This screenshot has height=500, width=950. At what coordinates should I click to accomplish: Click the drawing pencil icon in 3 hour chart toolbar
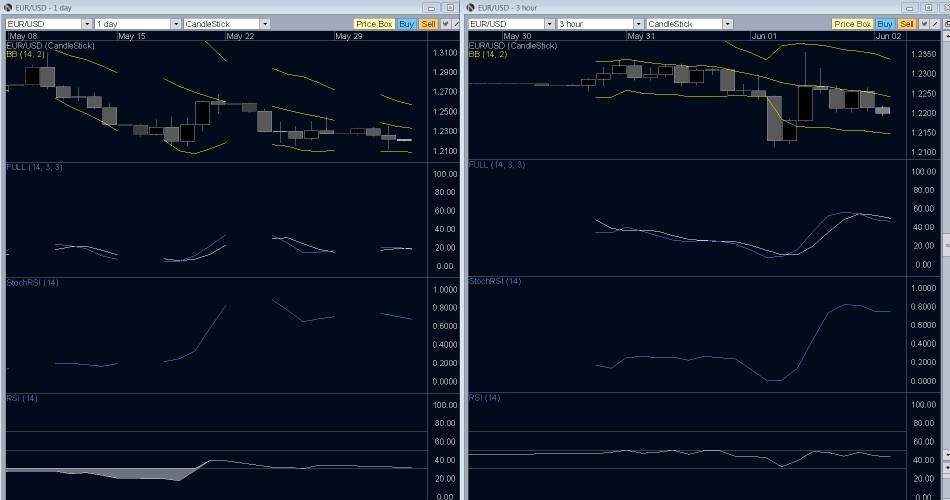click(x=935, y=24)
